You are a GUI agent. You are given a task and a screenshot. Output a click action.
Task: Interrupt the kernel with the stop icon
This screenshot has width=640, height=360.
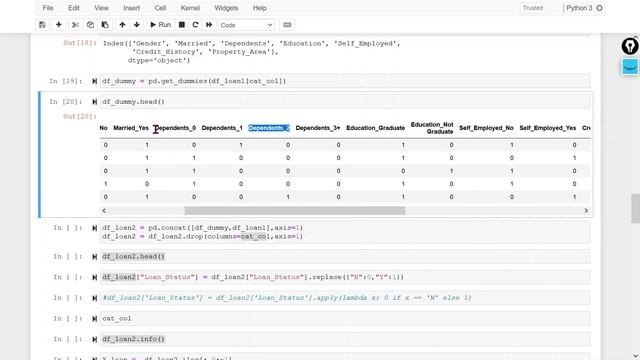(182, 25)
